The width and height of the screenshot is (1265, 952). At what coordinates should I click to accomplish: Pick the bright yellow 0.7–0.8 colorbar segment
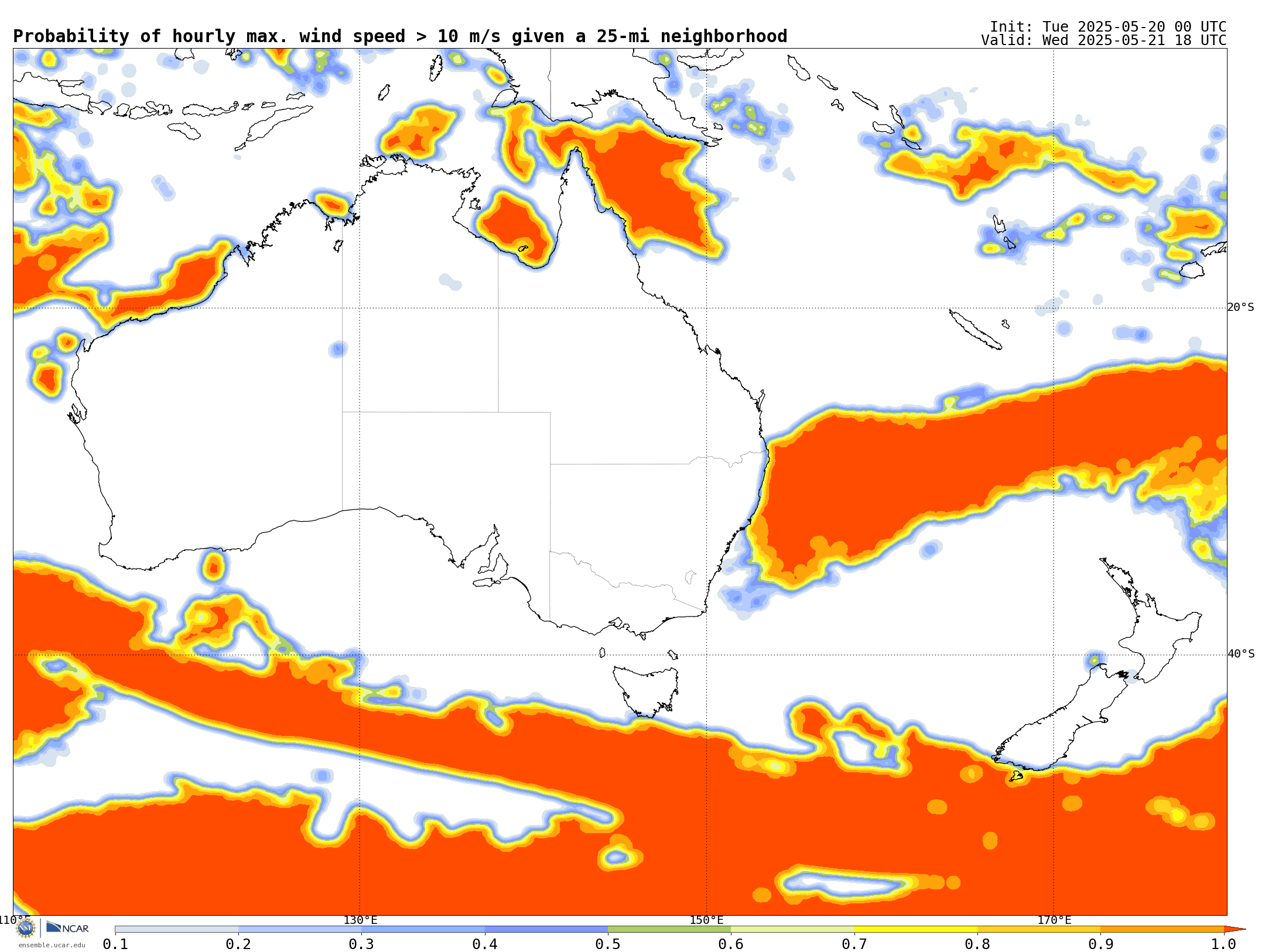point(916,929)
